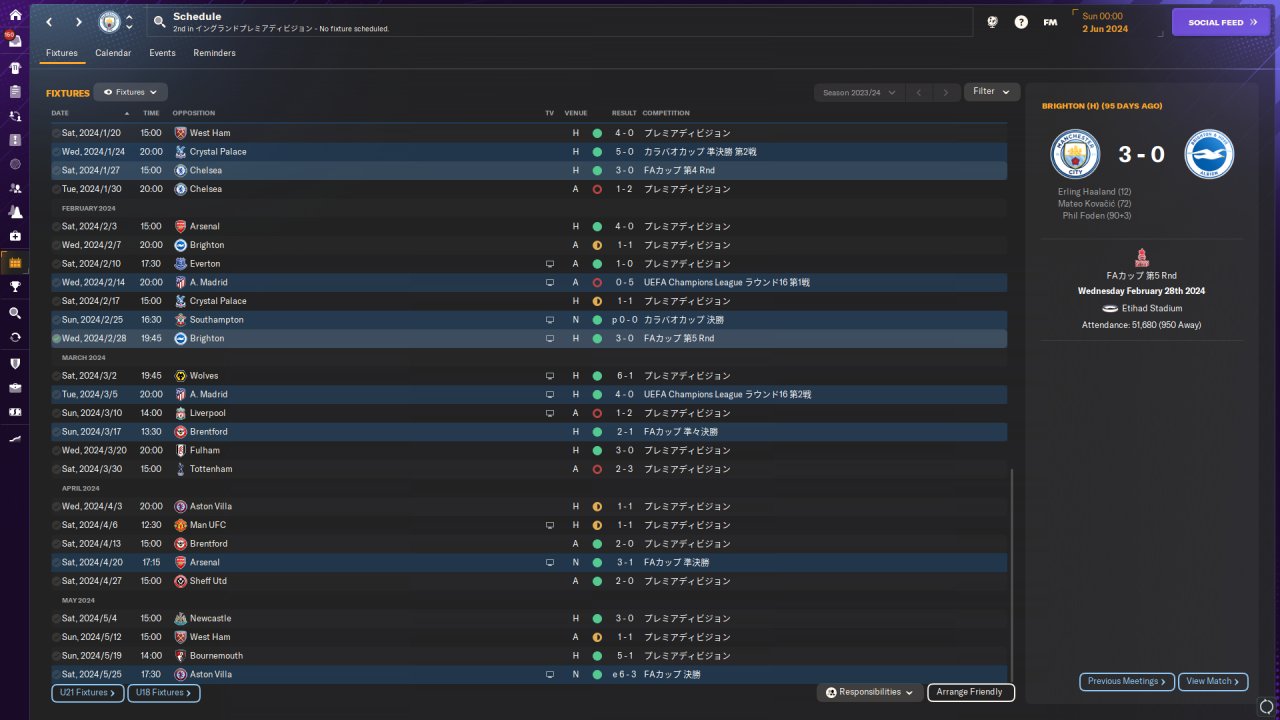The image size is (1280, 720).
Task: Switch to the Reminders tab
Action: 215,53
